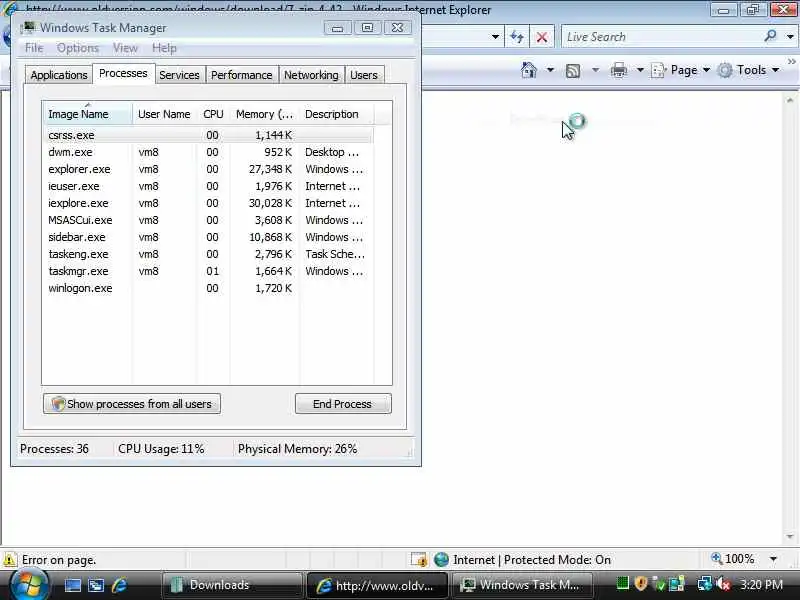Click the IE page scrollbar down arrow
The height and width of the screenshot is (600, 800).
pyautogui.click(x=790, y=537)
